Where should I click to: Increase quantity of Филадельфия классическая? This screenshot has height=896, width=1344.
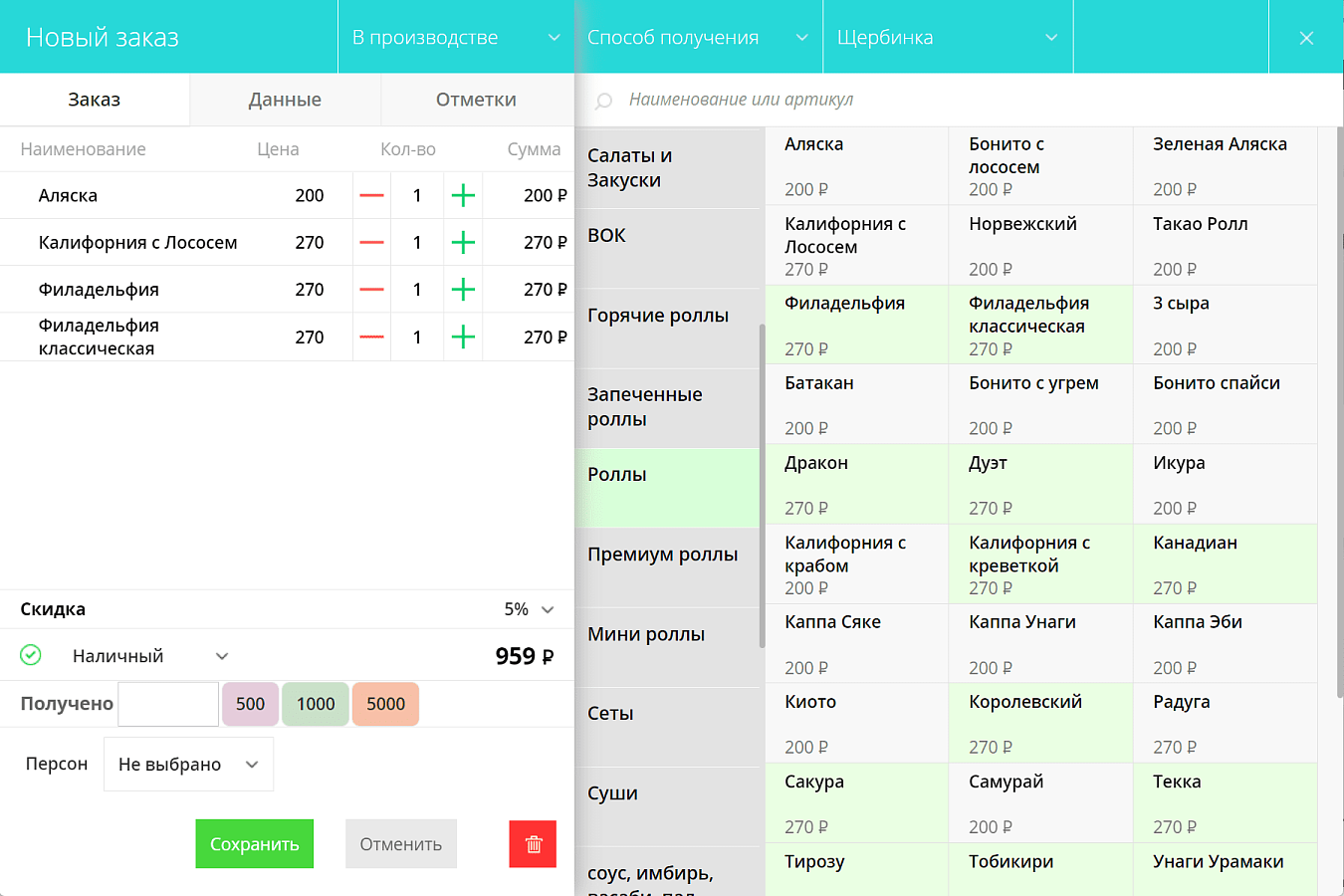[463, 337]
